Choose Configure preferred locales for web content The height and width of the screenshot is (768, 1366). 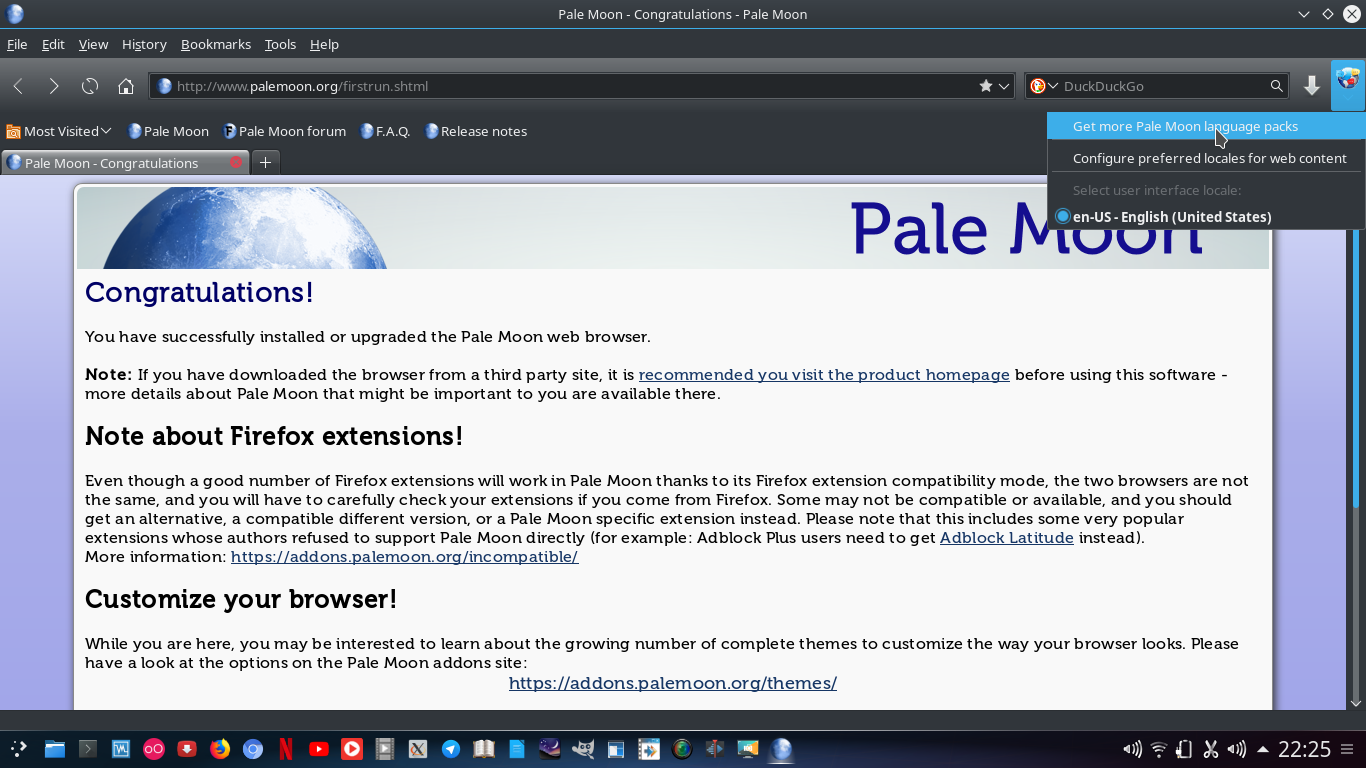pyautogui.click(x=1210, y=158)
